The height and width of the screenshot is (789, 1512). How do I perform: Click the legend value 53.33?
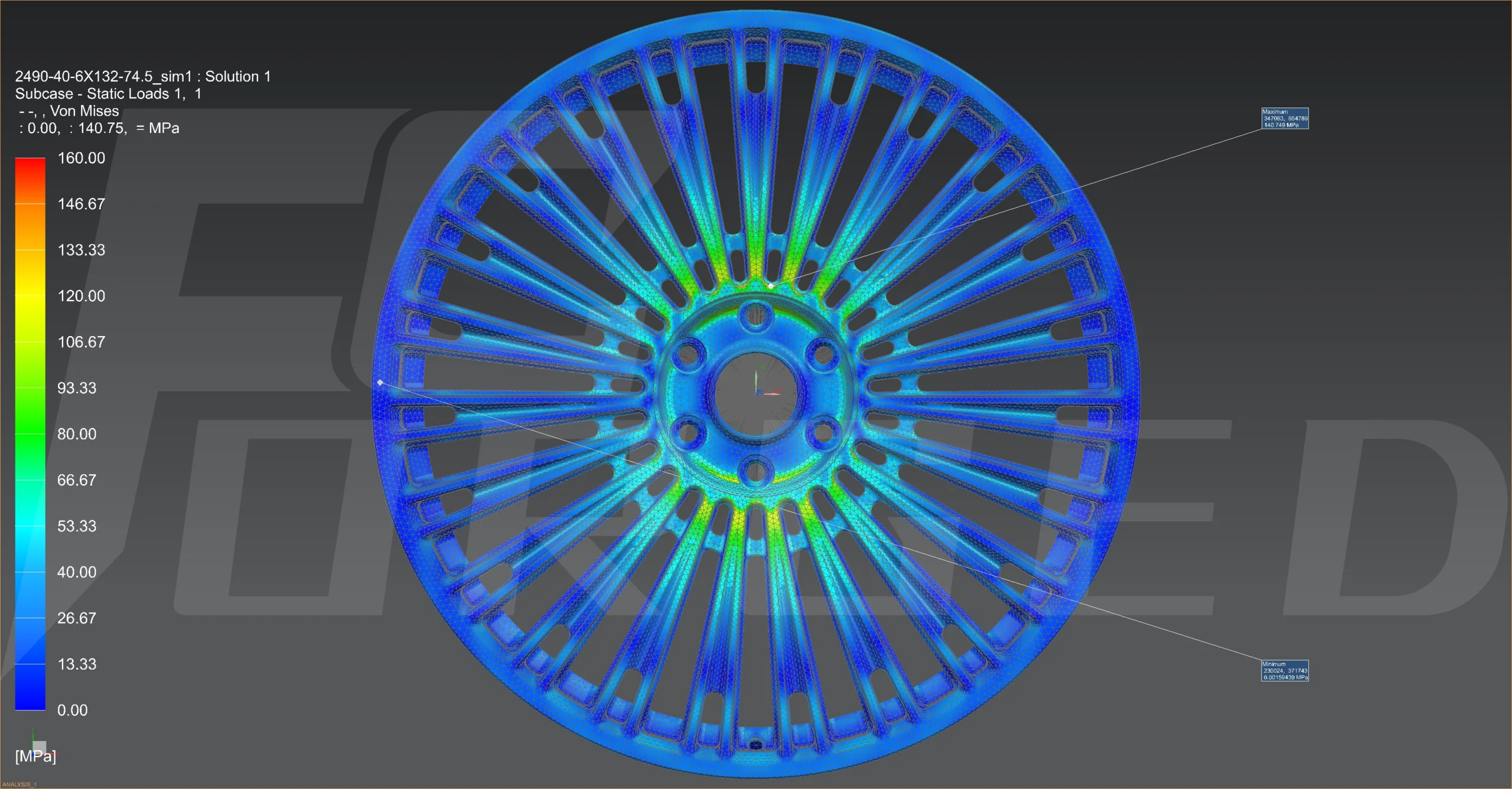77,526
